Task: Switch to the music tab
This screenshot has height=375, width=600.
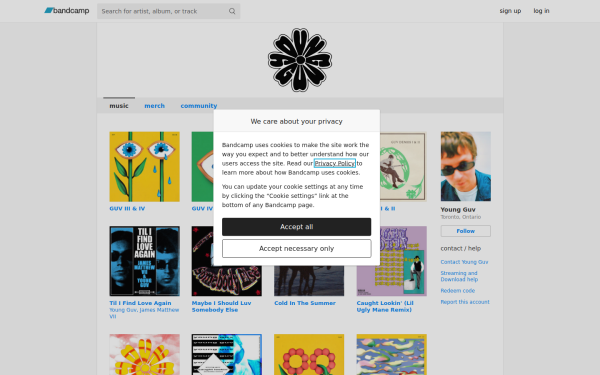Action: point(119,106)
